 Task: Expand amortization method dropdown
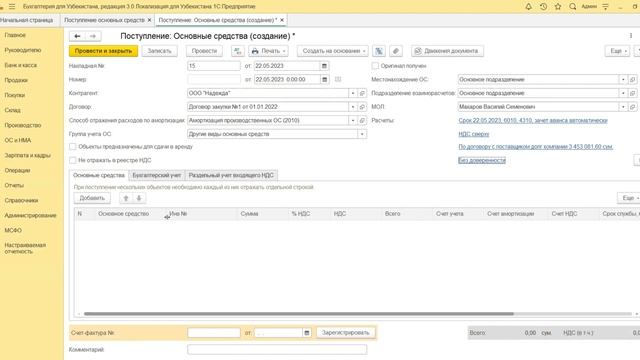[x=353, y=120]
